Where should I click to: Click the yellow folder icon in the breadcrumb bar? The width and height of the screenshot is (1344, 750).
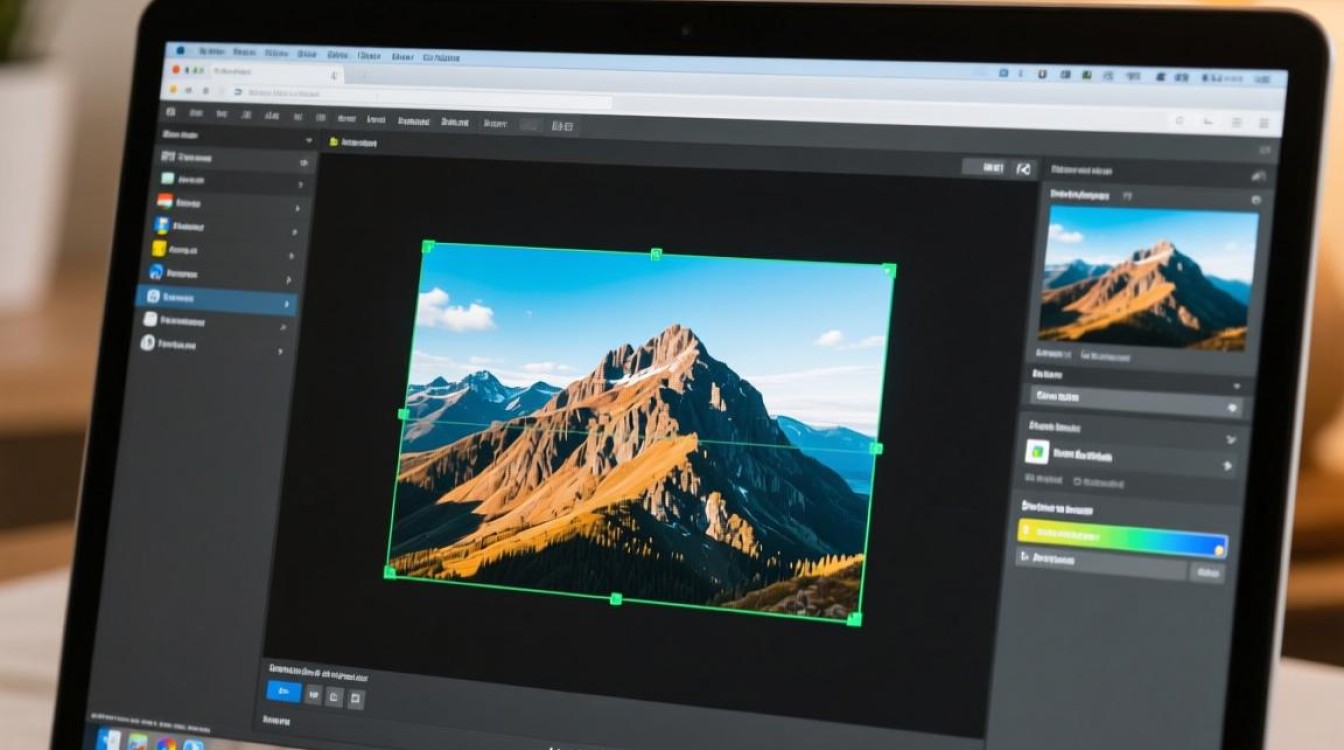pos(333,143)
